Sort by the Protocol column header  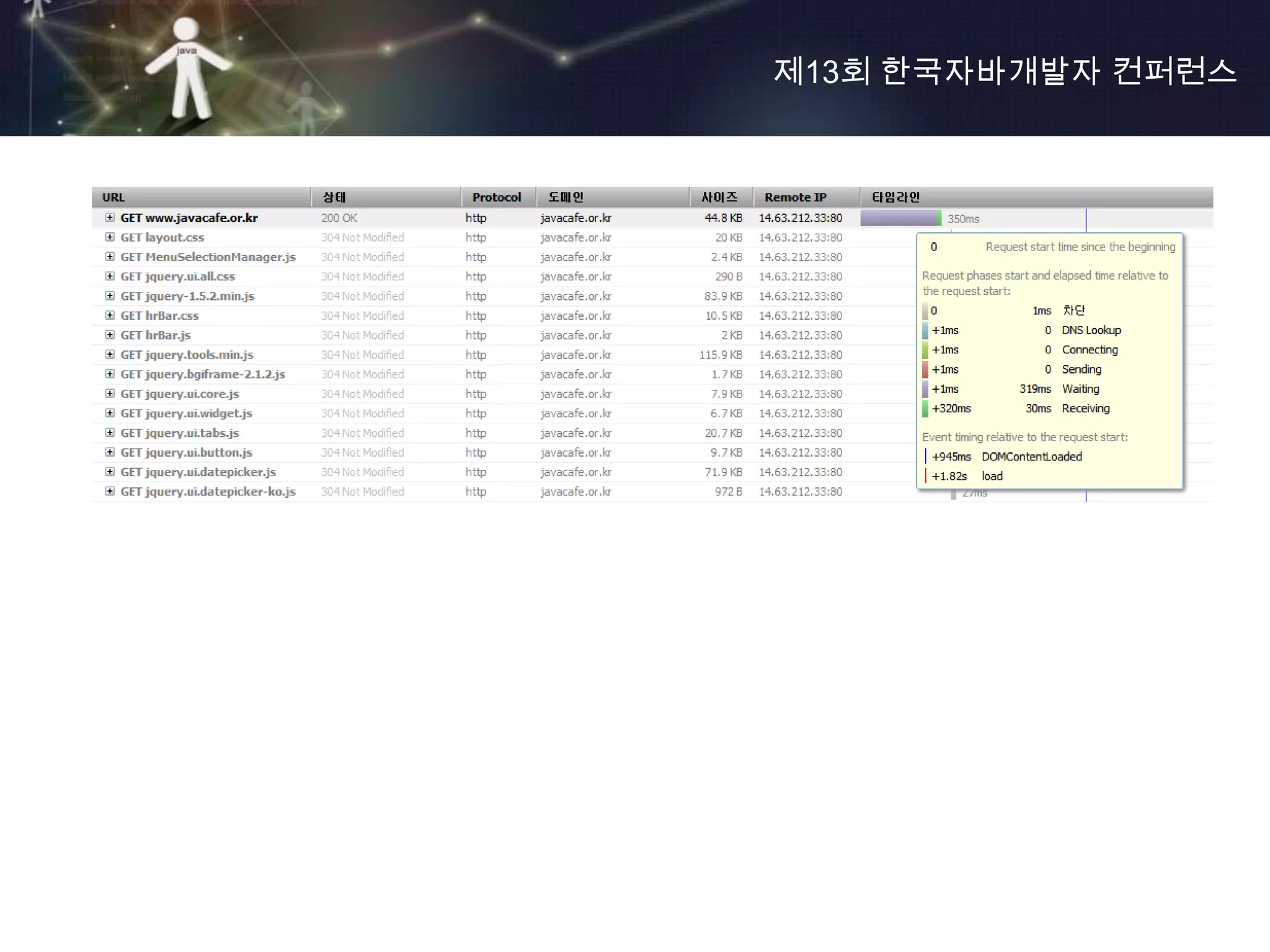[499, 197]
